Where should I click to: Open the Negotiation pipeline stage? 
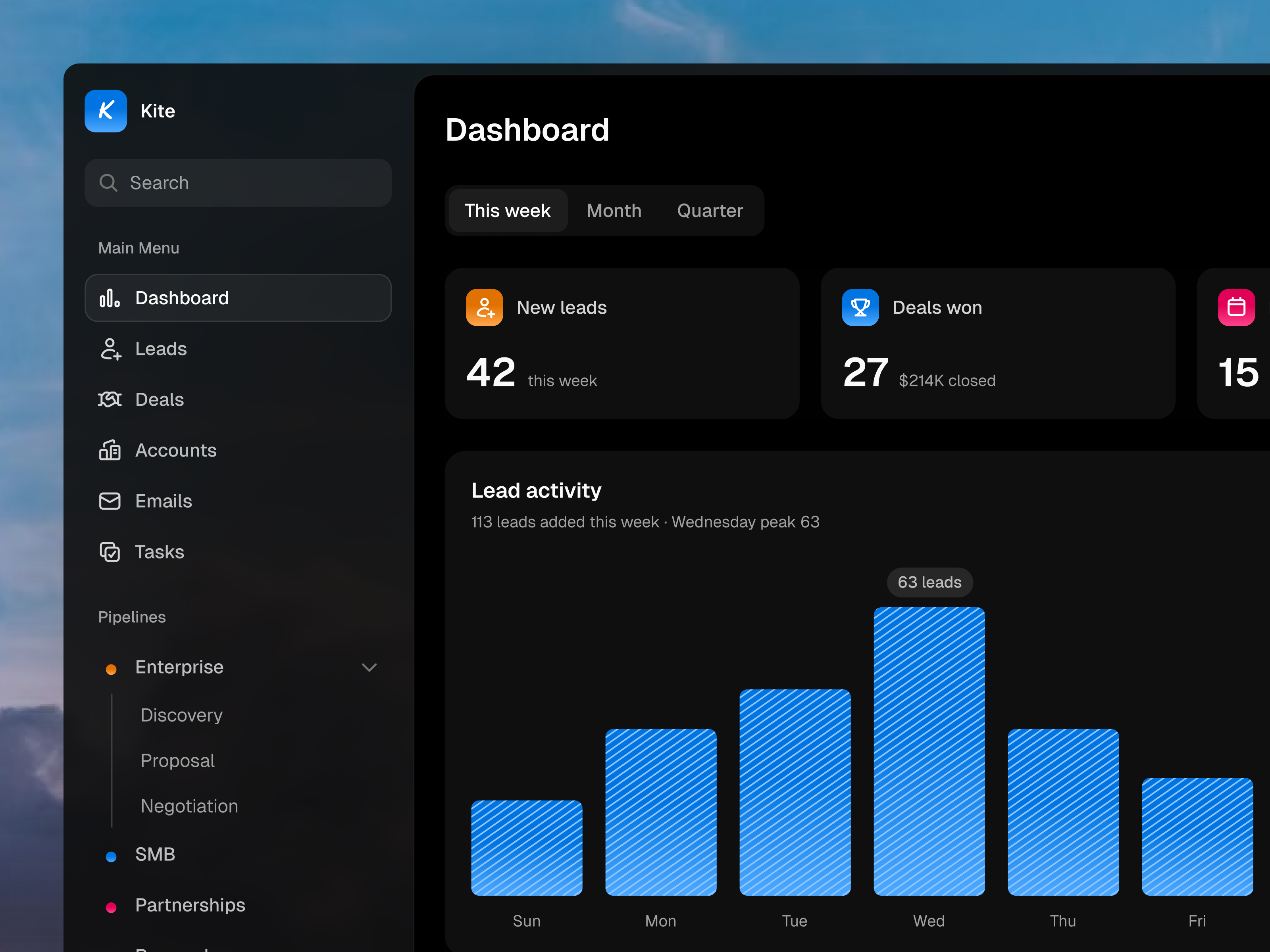(x=189, y=806)
